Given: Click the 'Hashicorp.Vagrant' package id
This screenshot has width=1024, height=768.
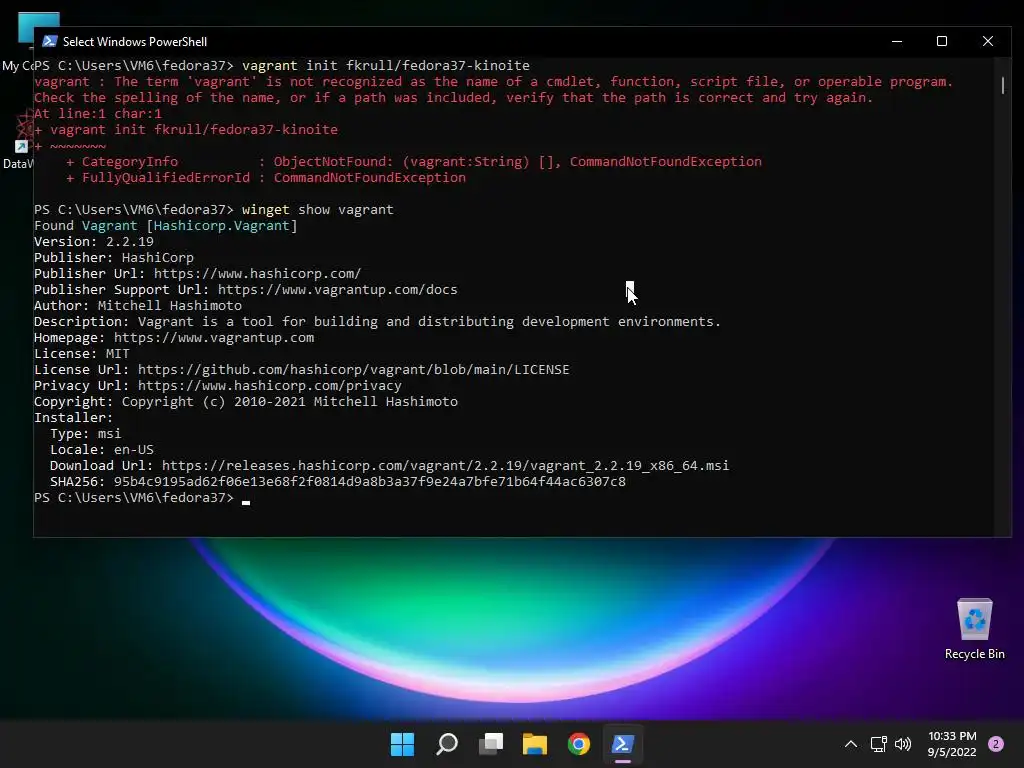Looking at the screenshot, I should (x=221, y=226).
